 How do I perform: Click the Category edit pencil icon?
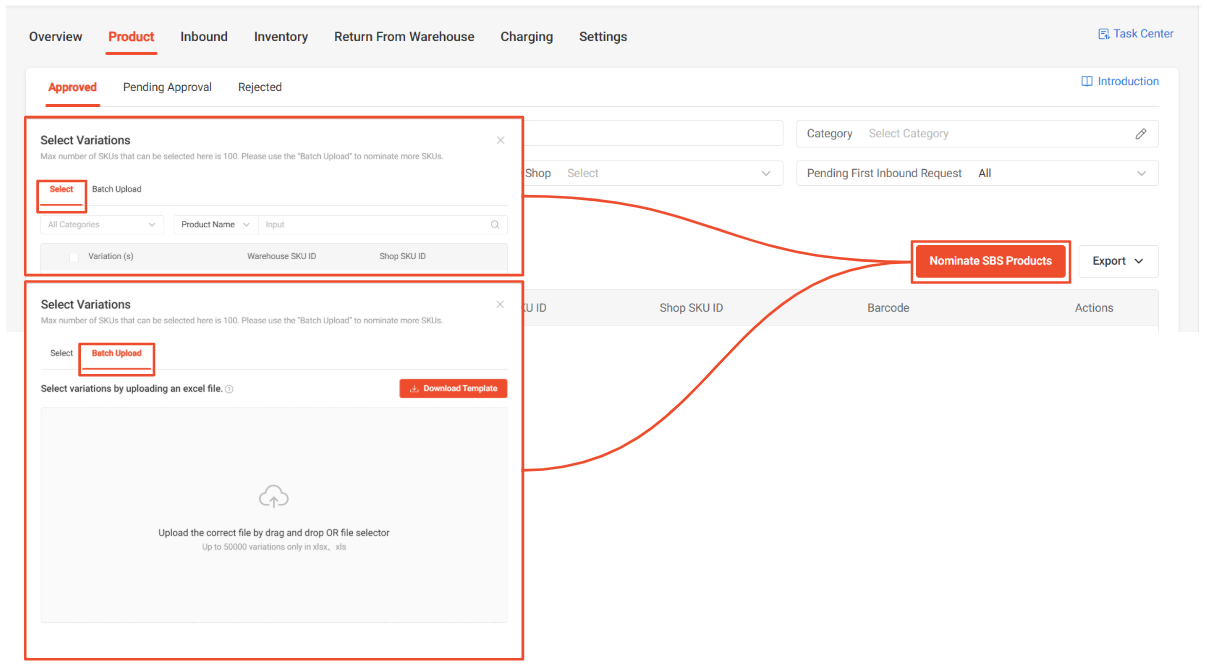pyautogui.click(x=1141, y=133)
